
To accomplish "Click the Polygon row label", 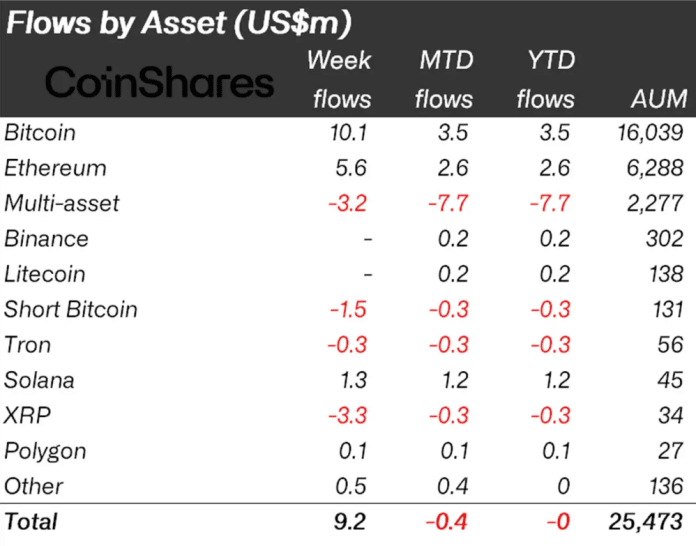I will [x=45, y=451].
